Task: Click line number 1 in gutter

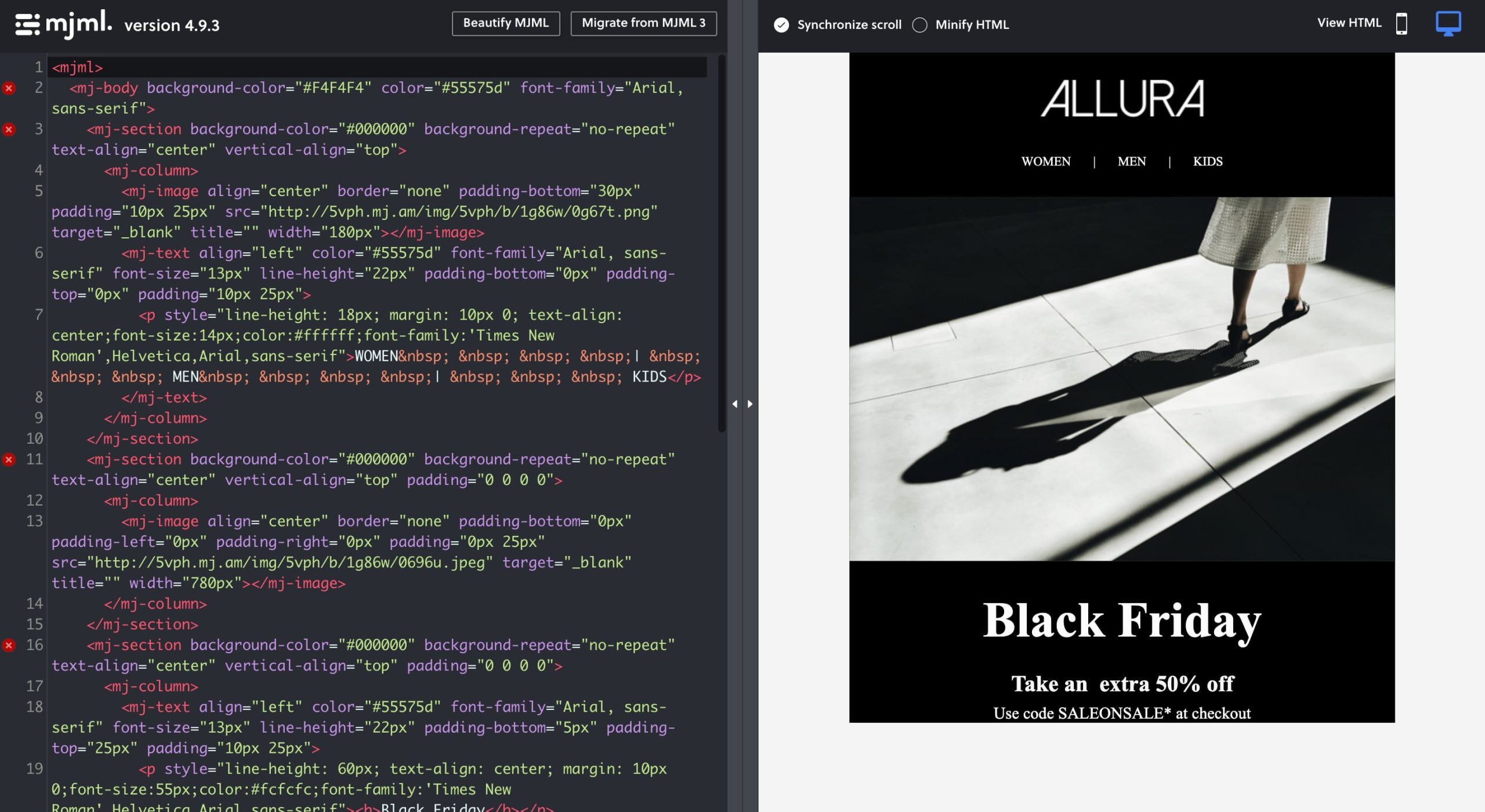Action: (38, 67)
